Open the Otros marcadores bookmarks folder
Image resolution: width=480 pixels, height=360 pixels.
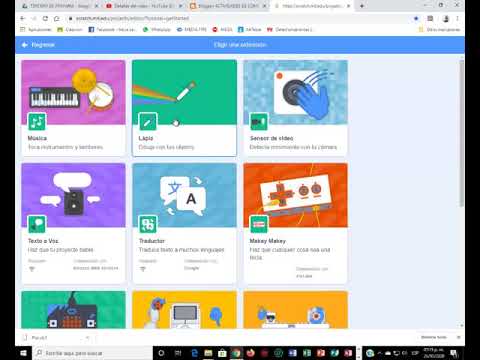tap(439, 30)
